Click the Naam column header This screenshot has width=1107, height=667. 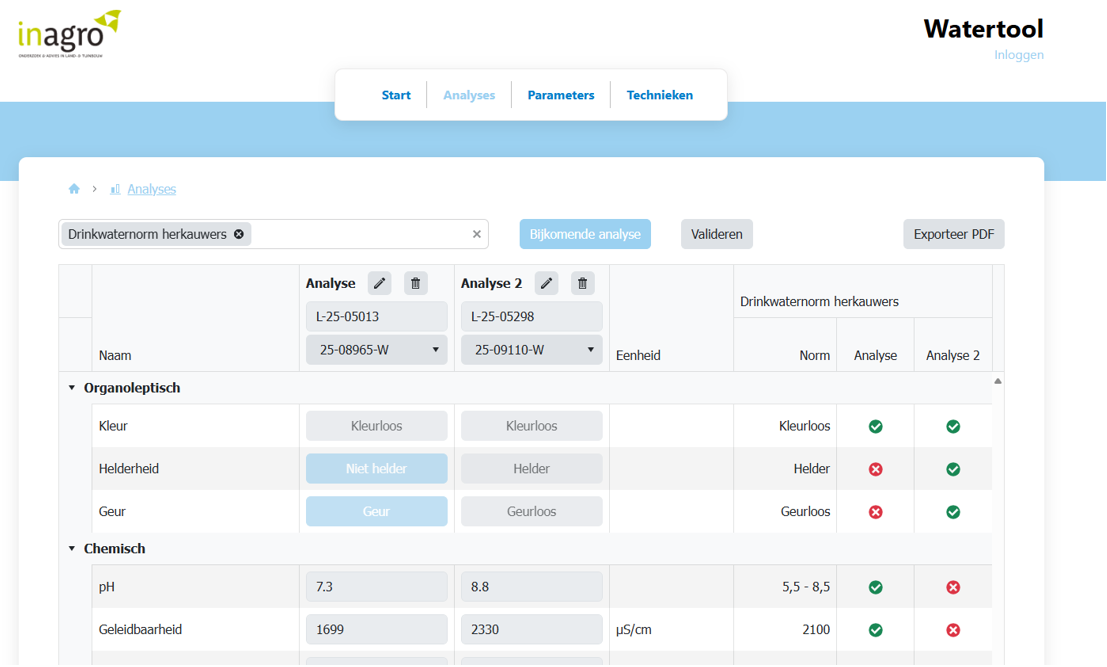coord(115,355)
